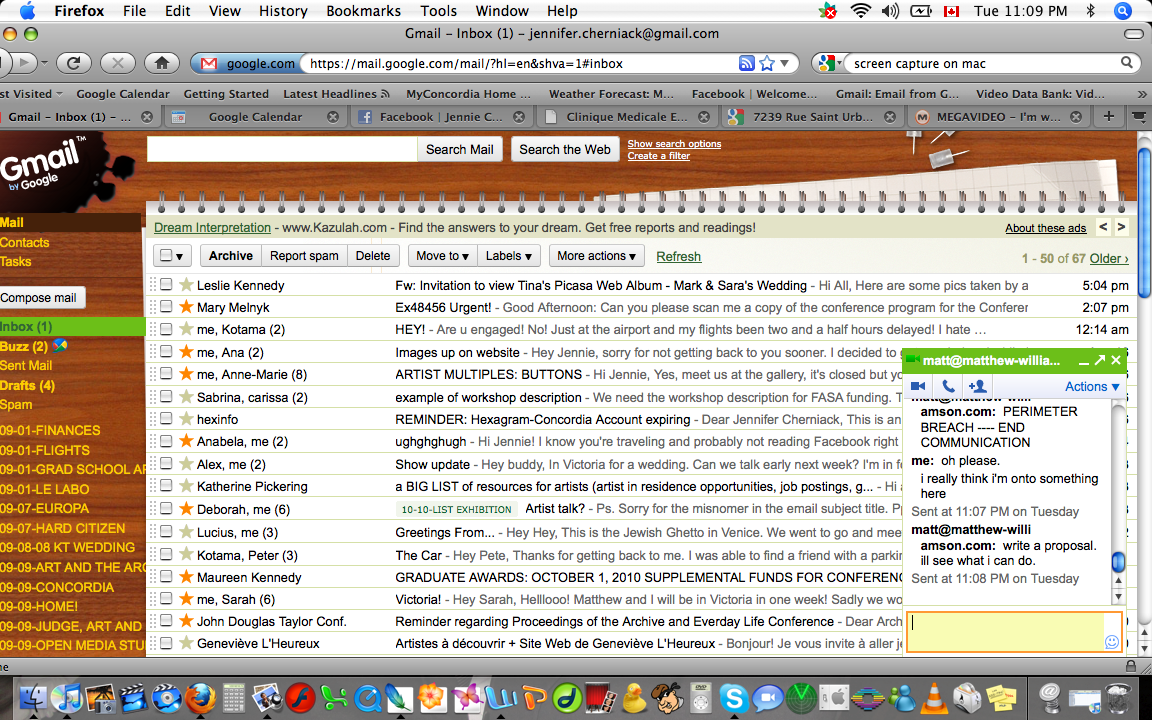Tick the checkbox for the Mary Melnyk email
This screenshot has width=1152, height=720.
pos(166,306)
